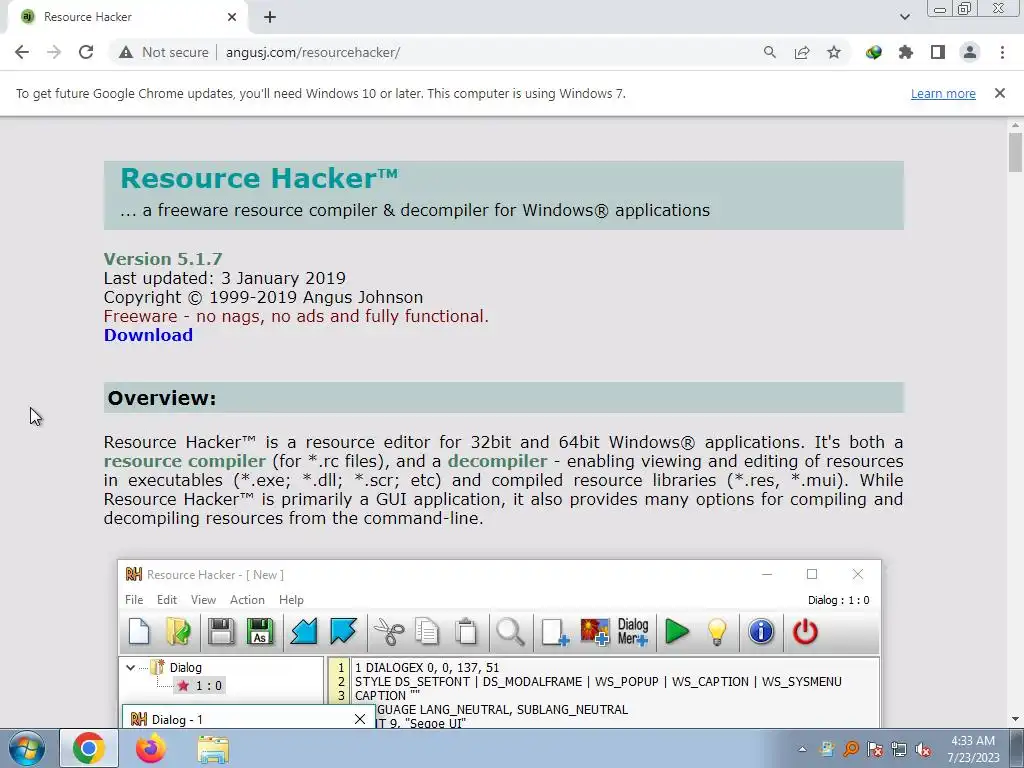1024x768 pixels.
Task: Click the network connection tray icon
Action: coord(899,749)
